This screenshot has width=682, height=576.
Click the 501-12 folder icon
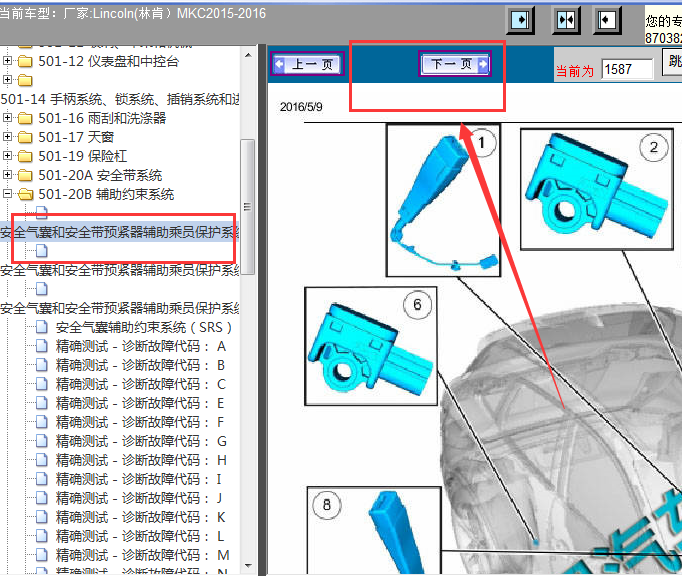[25, 61]
